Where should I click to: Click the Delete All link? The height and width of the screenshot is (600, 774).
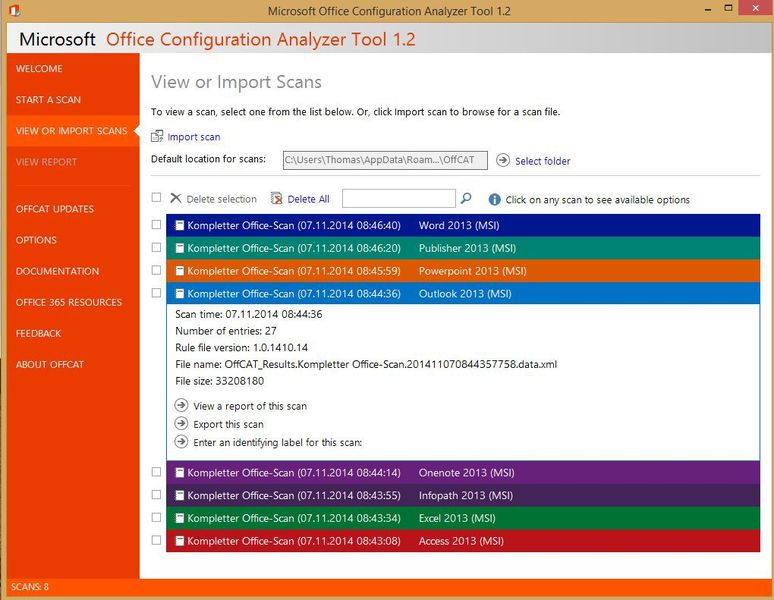[308, 199]
